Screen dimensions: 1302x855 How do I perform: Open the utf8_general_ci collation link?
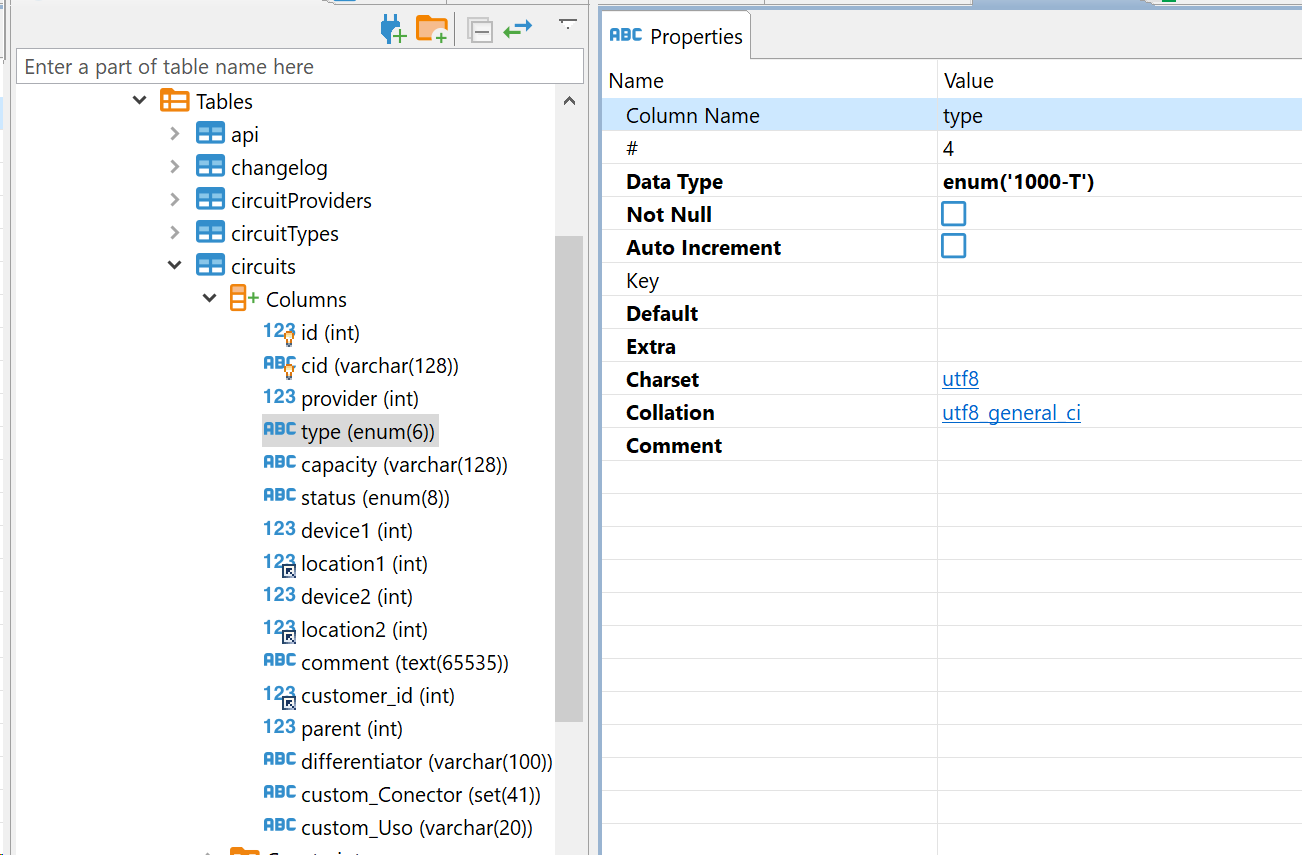pyautogui.click(x=1010, y=412)
